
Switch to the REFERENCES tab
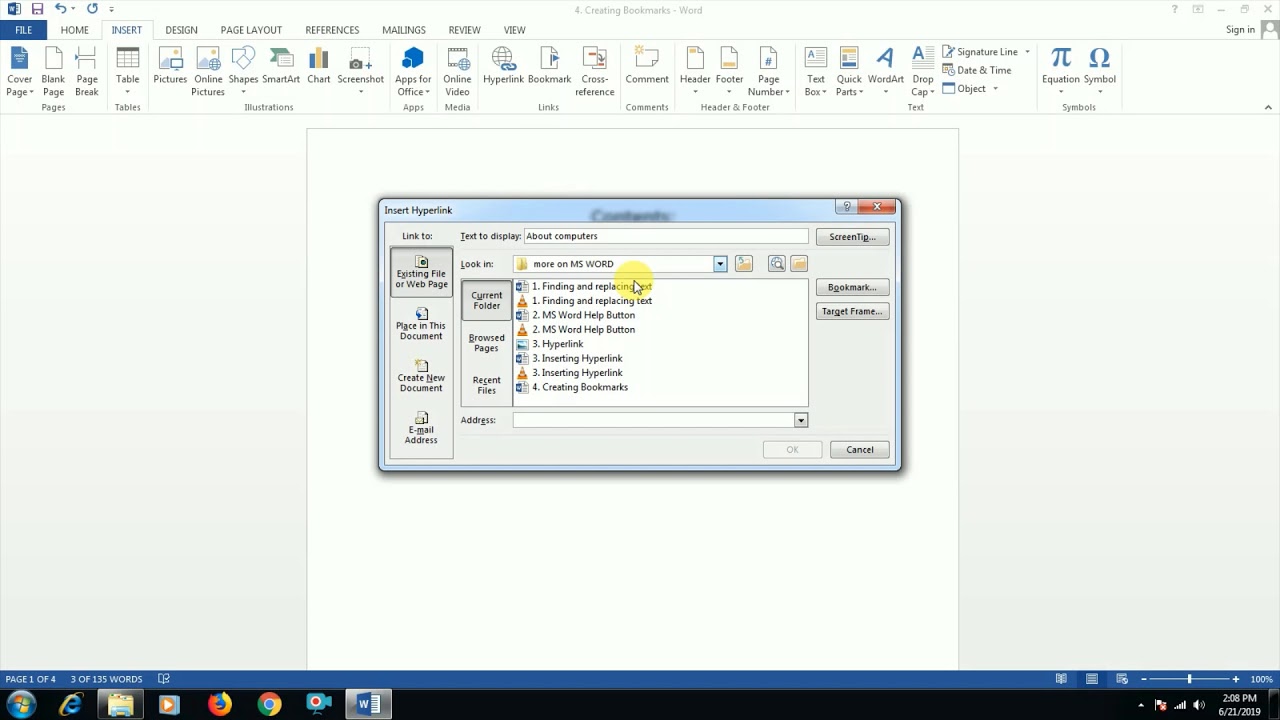332,30
